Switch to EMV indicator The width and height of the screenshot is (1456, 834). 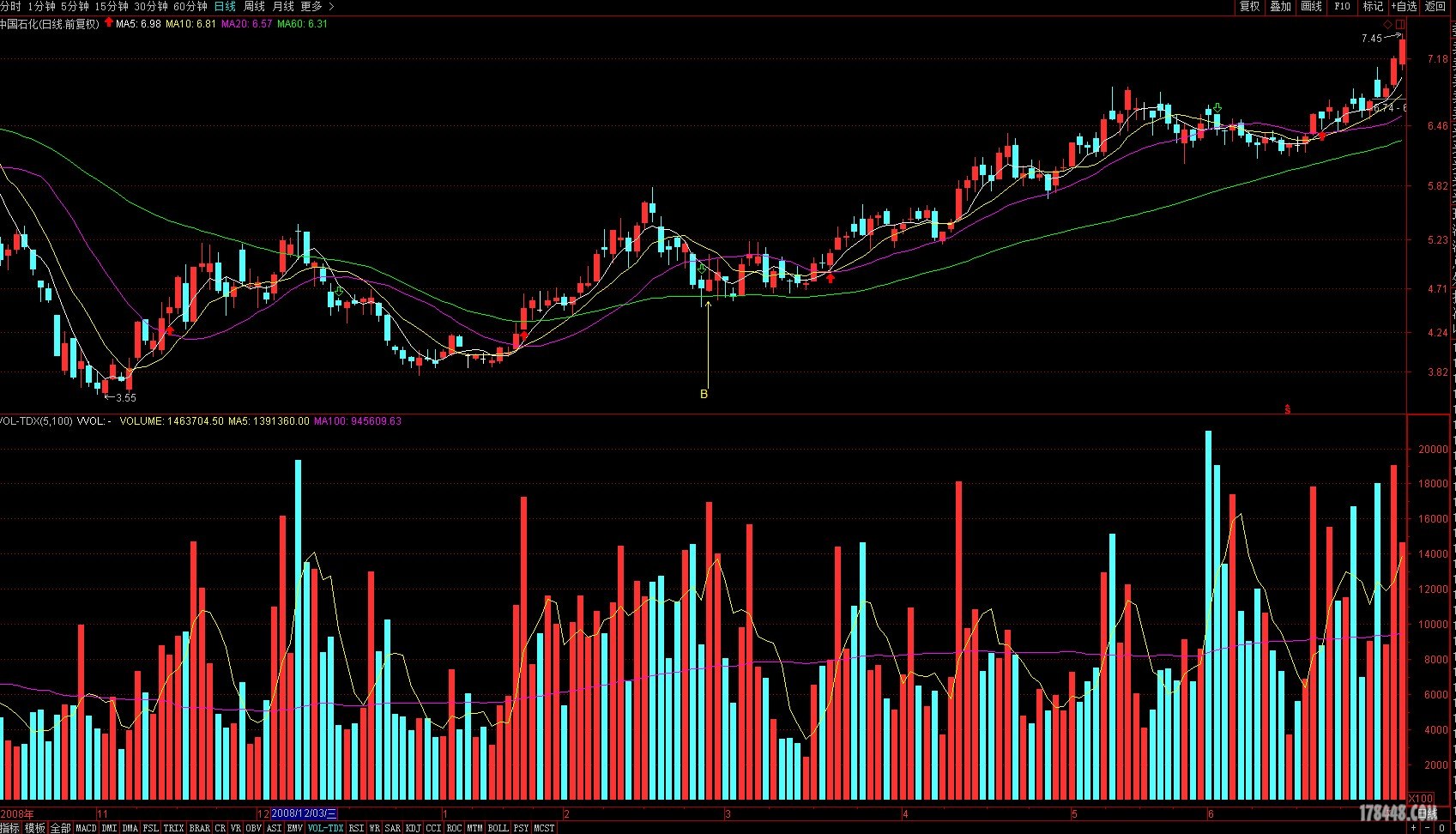295,828
